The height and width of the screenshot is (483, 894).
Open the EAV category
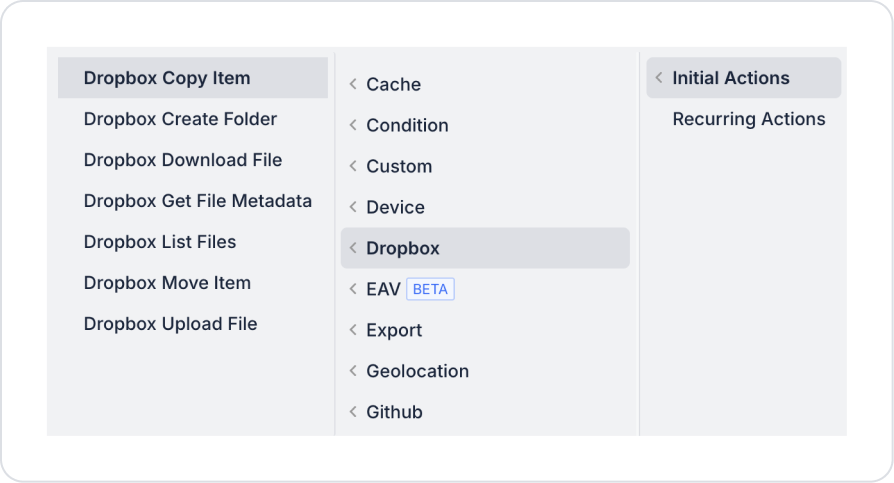[485, 289]
